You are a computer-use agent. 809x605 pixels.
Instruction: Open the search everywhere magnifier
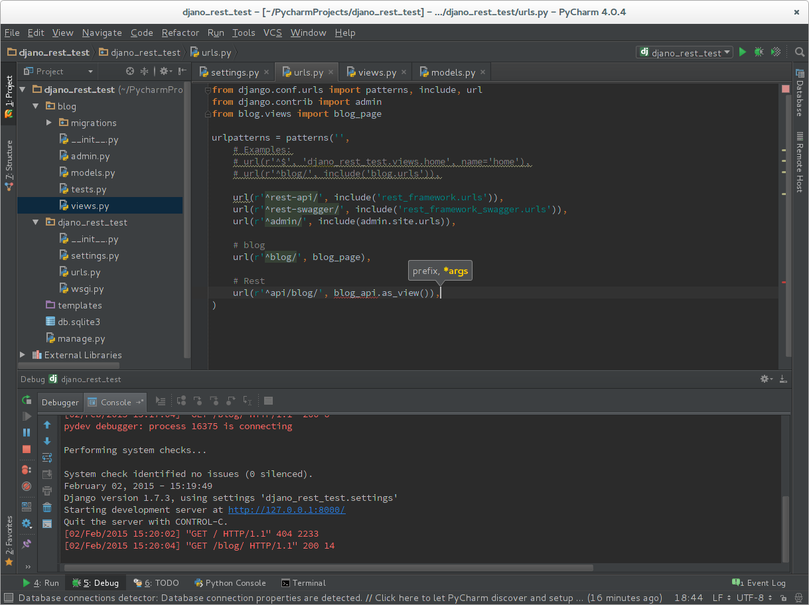[799, 52]
